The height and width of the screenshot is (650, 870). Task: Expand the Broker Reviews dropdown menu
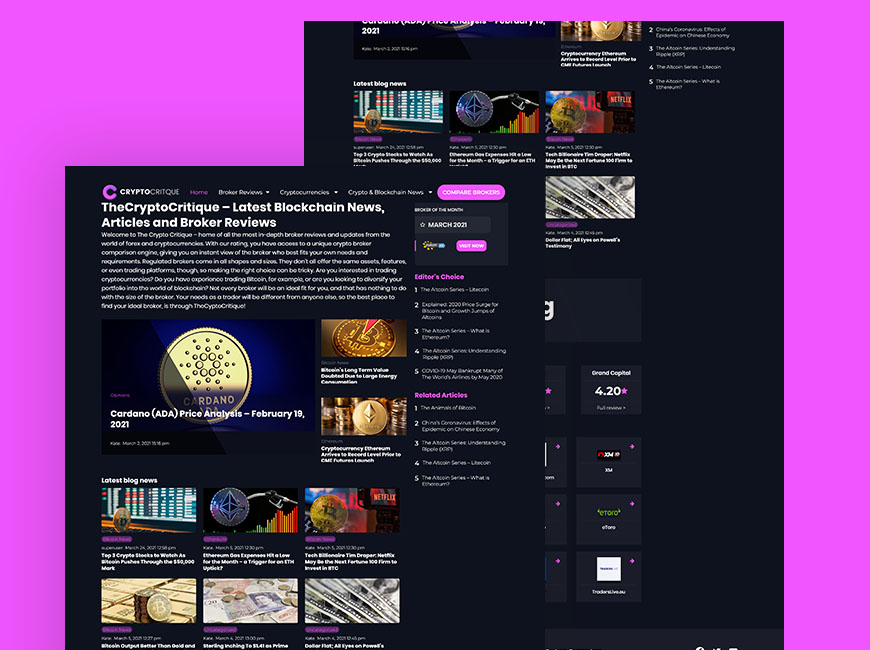244,192
